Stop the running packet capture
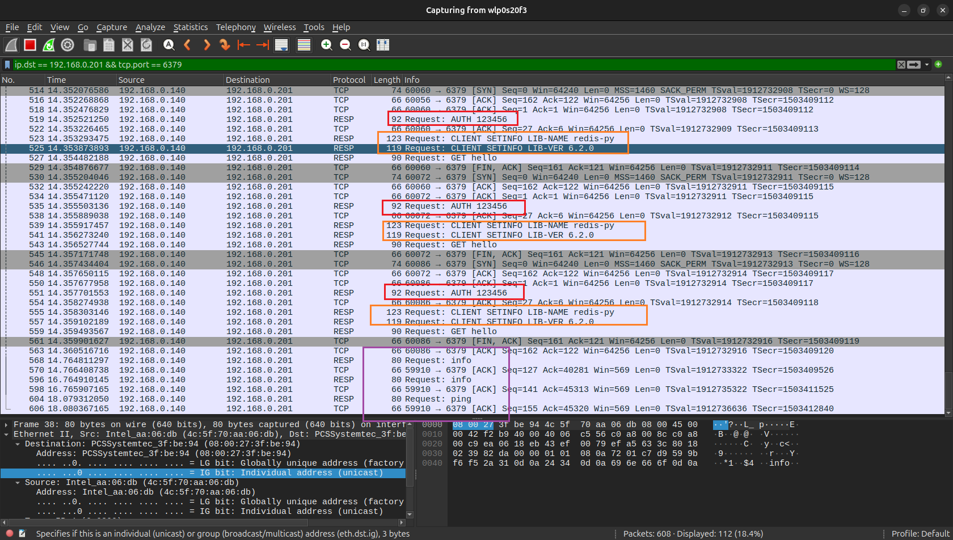The height and width of the screenshot is (540, 953). click(30, 45)
